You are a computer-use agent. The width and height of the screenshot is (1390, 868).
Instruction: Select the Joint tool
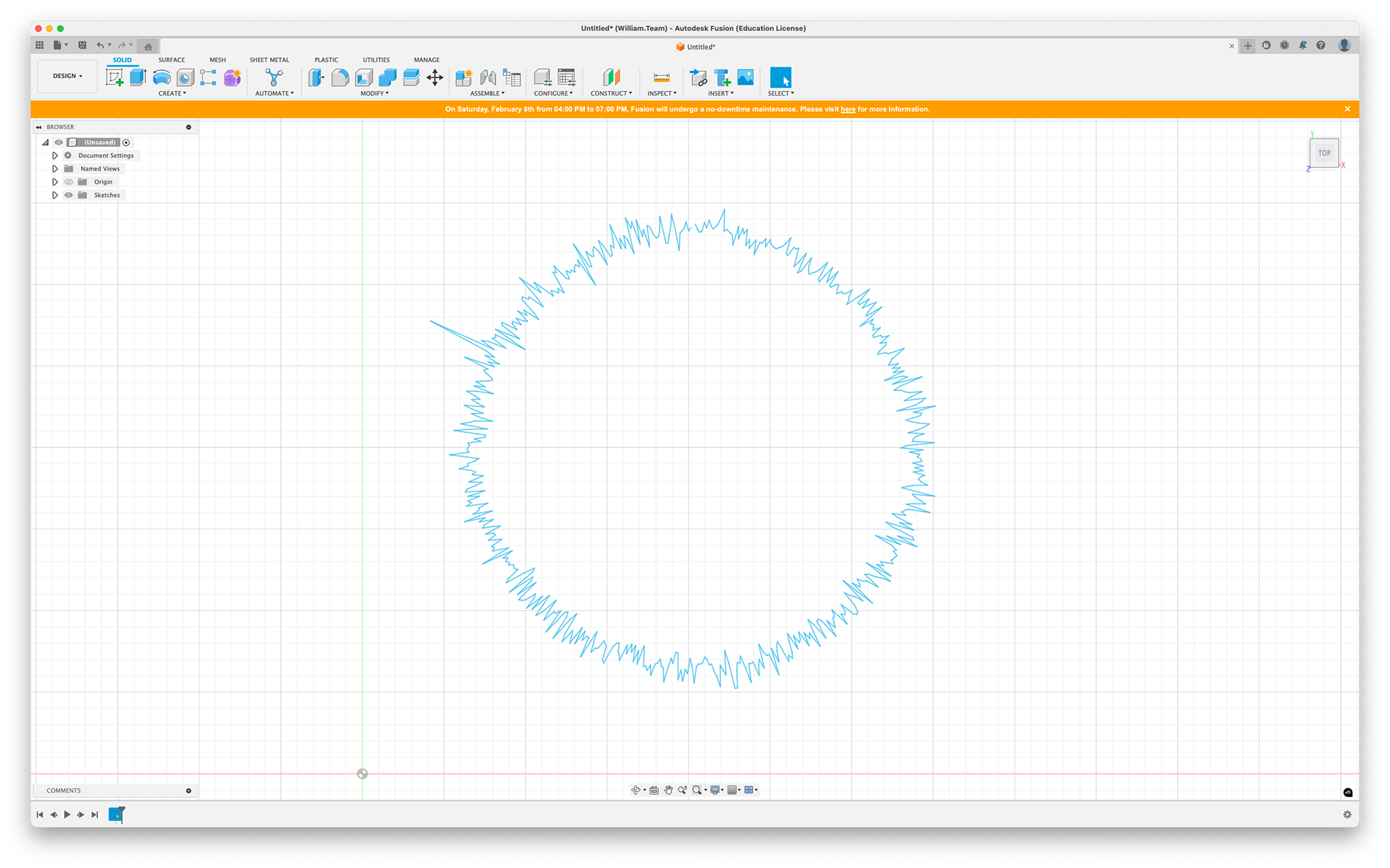point(488,77)
